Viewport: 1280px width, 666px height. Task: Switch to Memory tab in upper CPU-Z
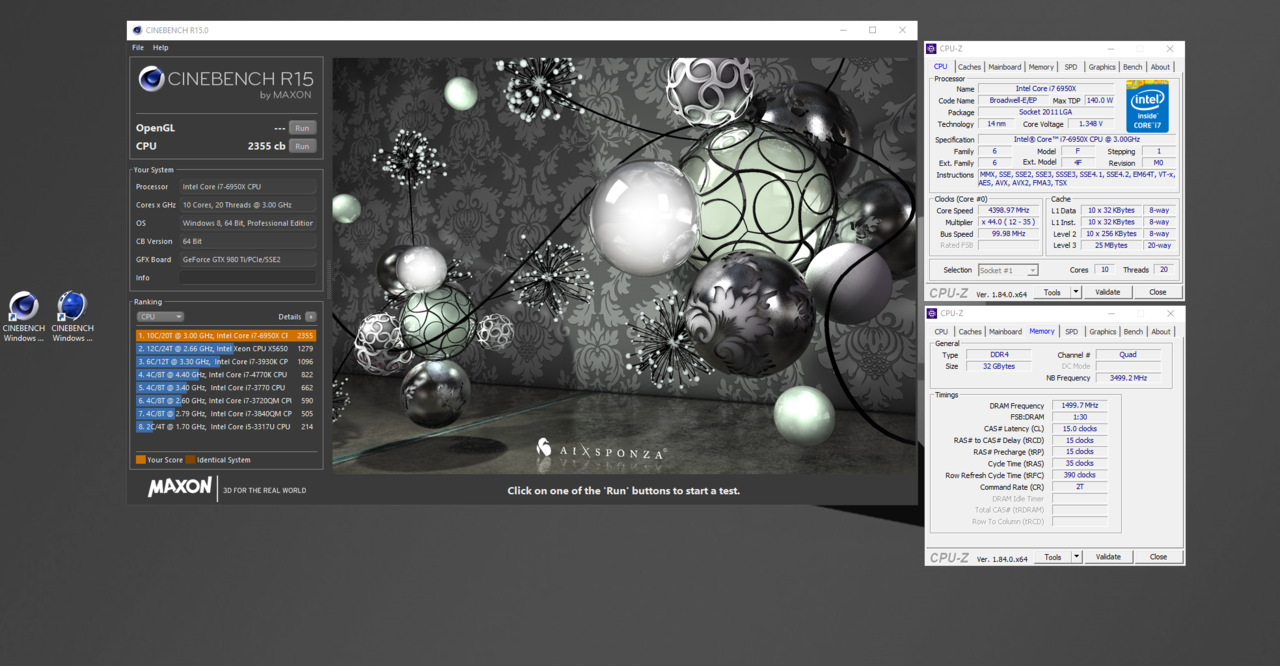click(x=1041, y=67)
